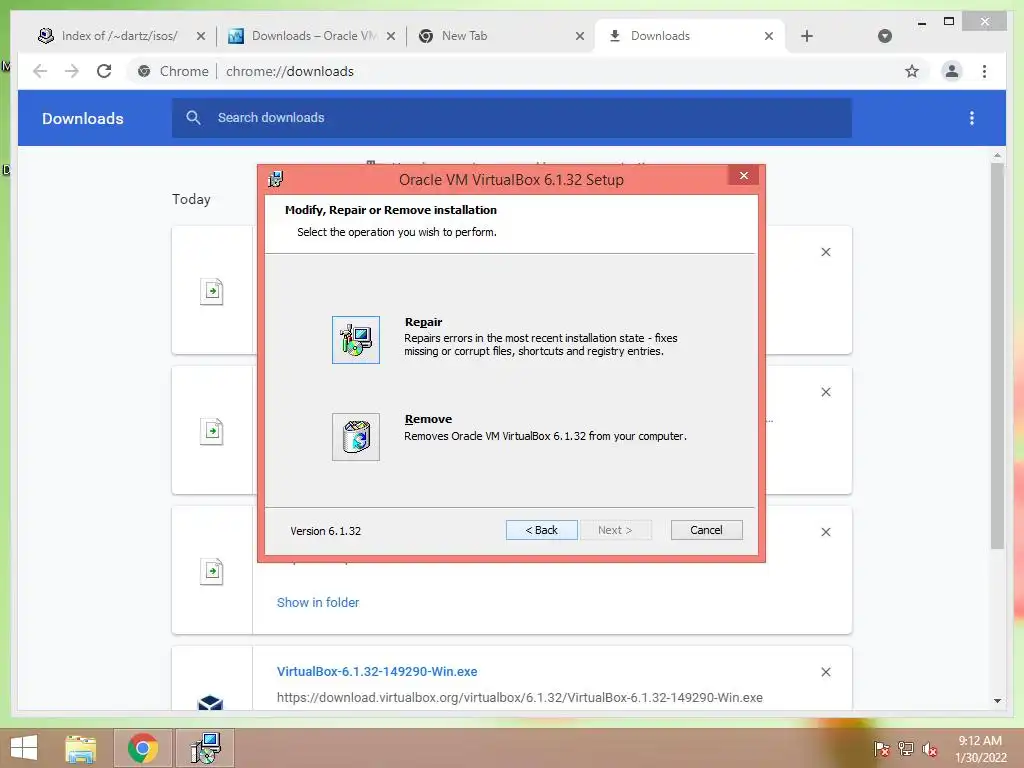Click the download.virtualbox.org source URL

(520, 697)
